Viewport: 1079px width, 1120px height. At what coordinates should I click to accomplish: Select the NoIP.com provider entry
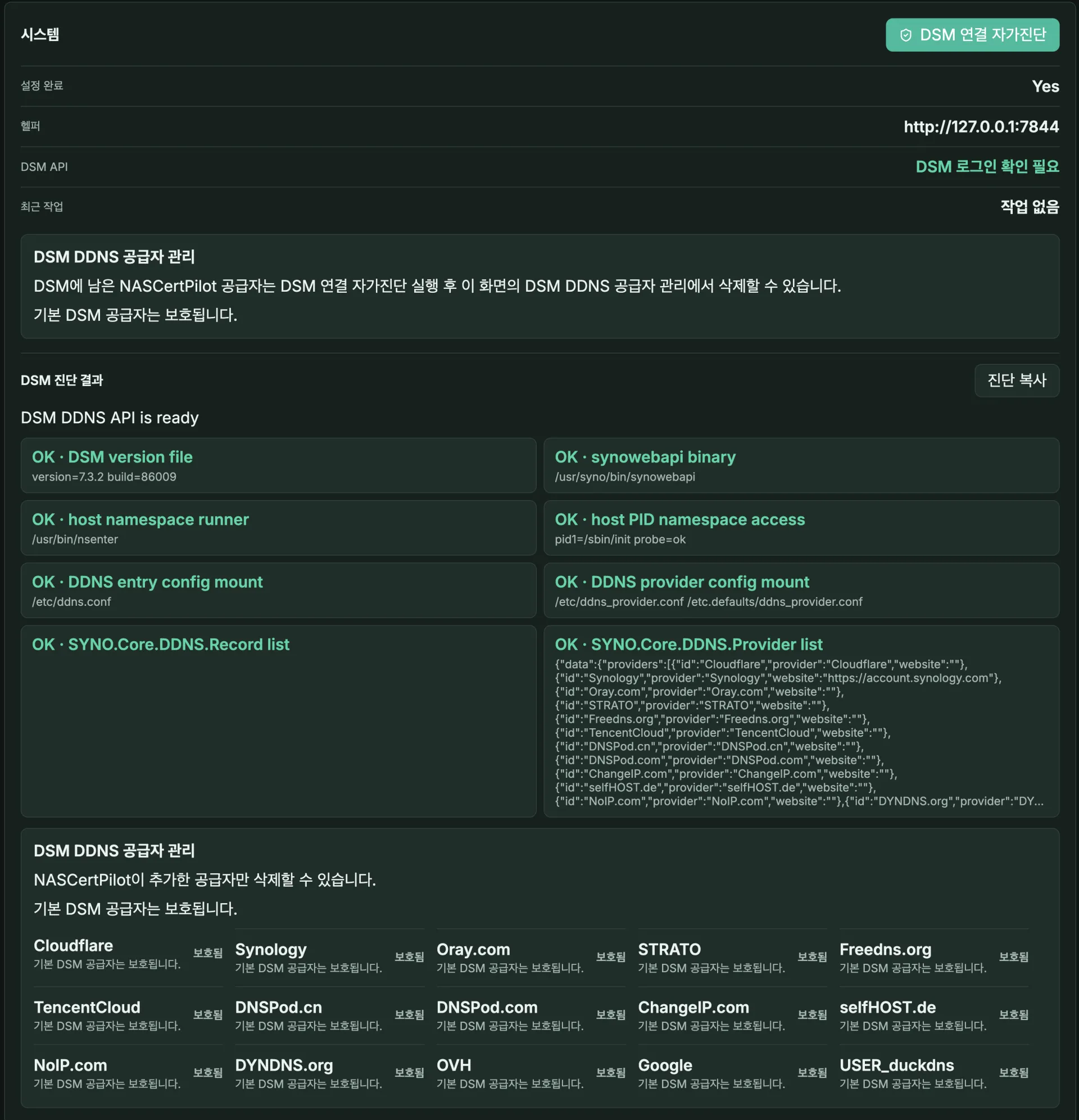coord(128,1074)
